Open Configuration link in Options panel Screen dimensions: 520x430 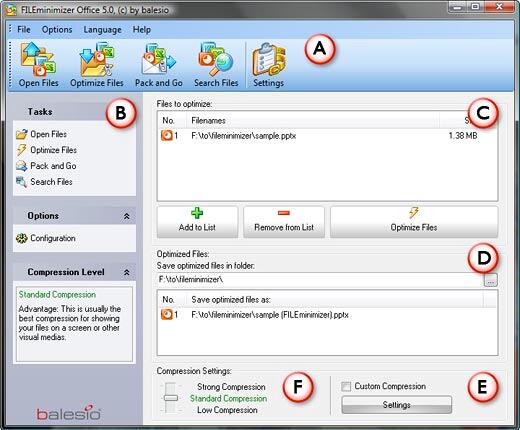(53, 238)
